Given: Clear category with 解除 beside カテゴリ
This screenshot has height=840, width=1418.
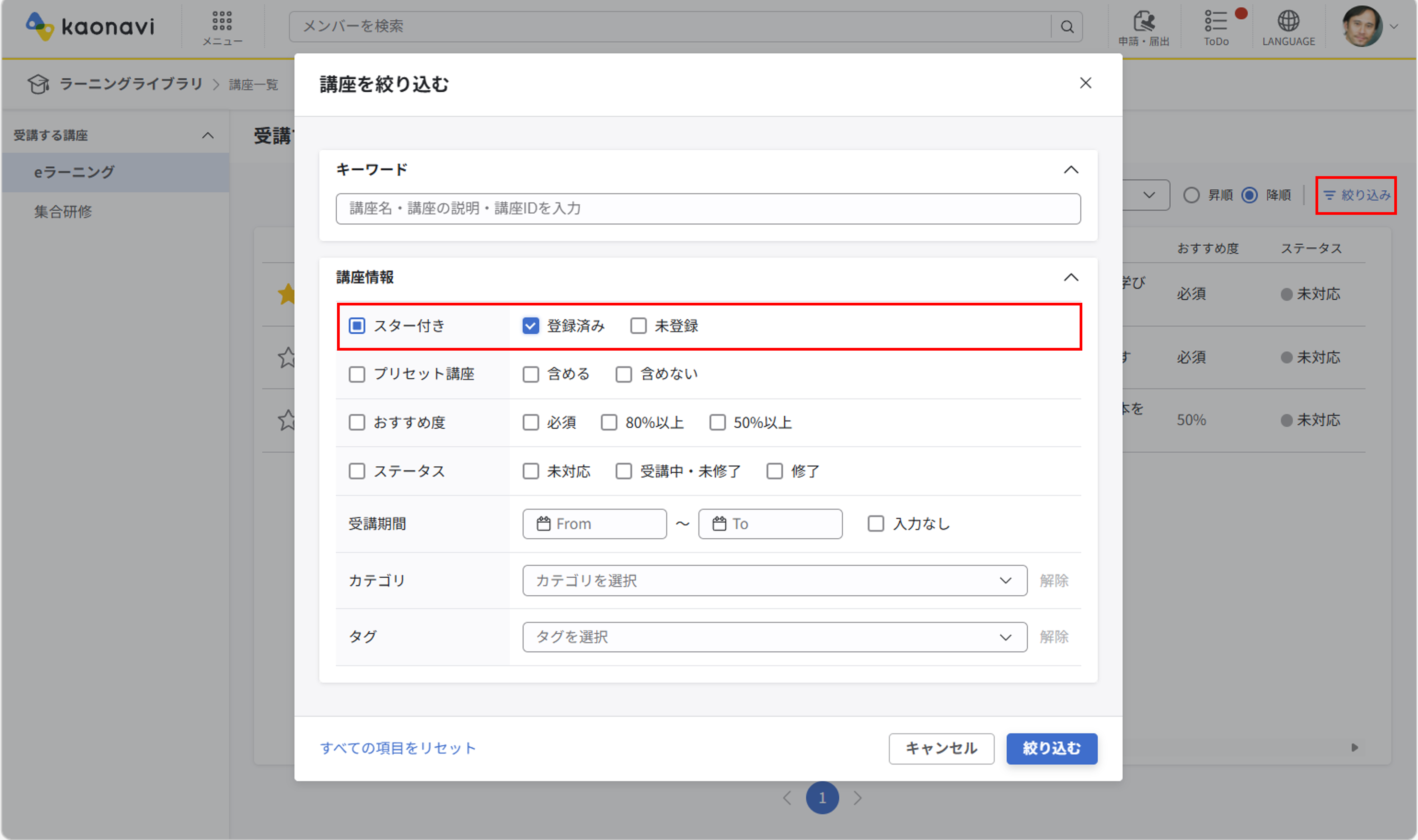Looking at the screenshot, I should 1054,581.
